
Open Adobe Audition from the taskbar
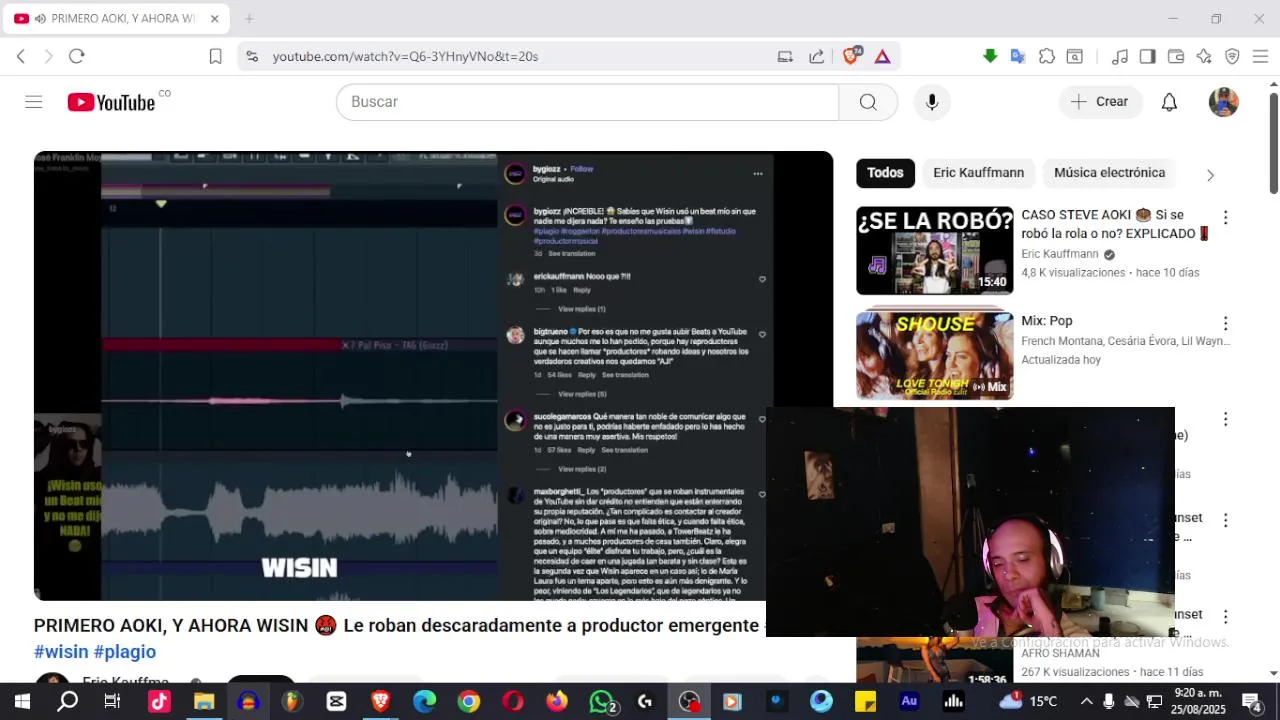point(909,702)
